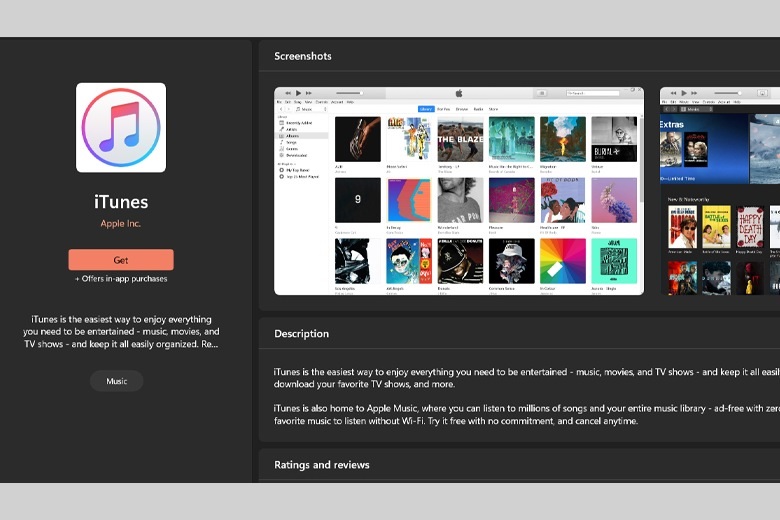Click Artists in the screenshot sidebar

[x=292, y=129]
